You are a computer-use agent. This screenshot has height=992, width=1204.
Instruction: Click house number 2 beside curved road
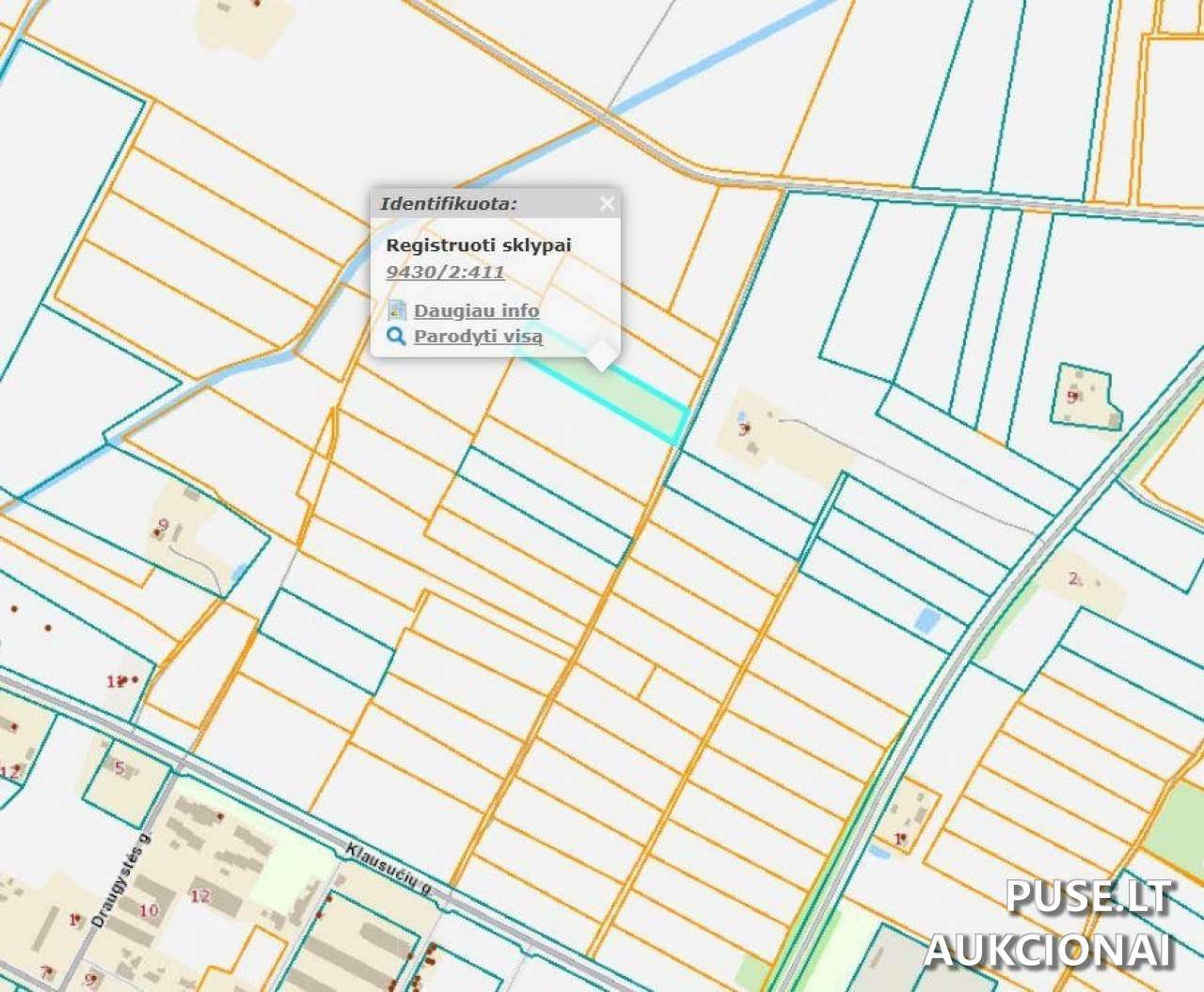click(x=1073, y=578)
